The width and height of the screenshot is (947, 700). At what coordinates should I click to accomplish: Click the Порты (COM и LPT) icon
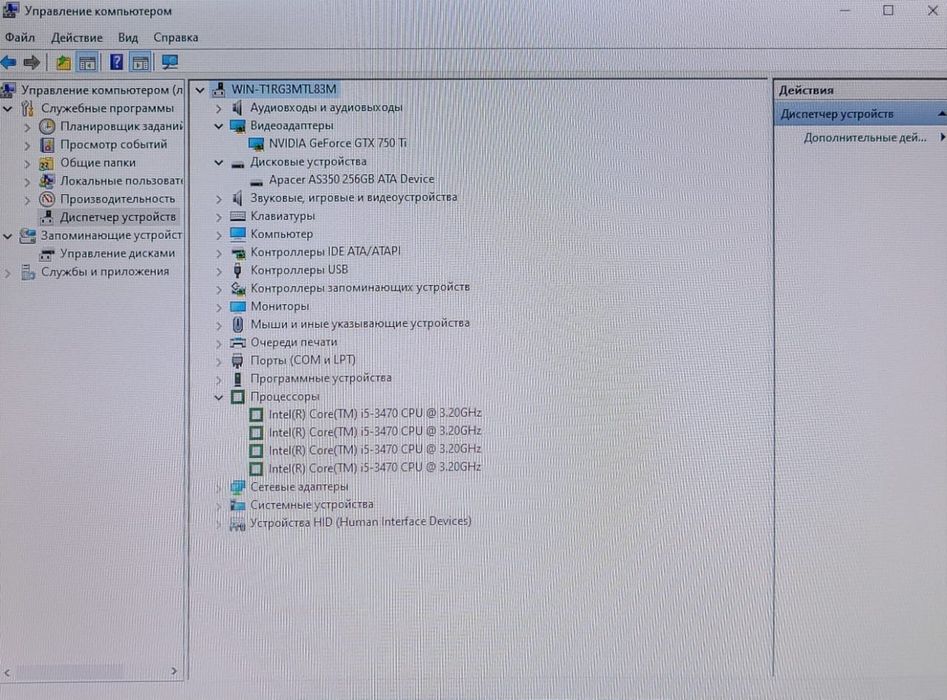[238, 361]
